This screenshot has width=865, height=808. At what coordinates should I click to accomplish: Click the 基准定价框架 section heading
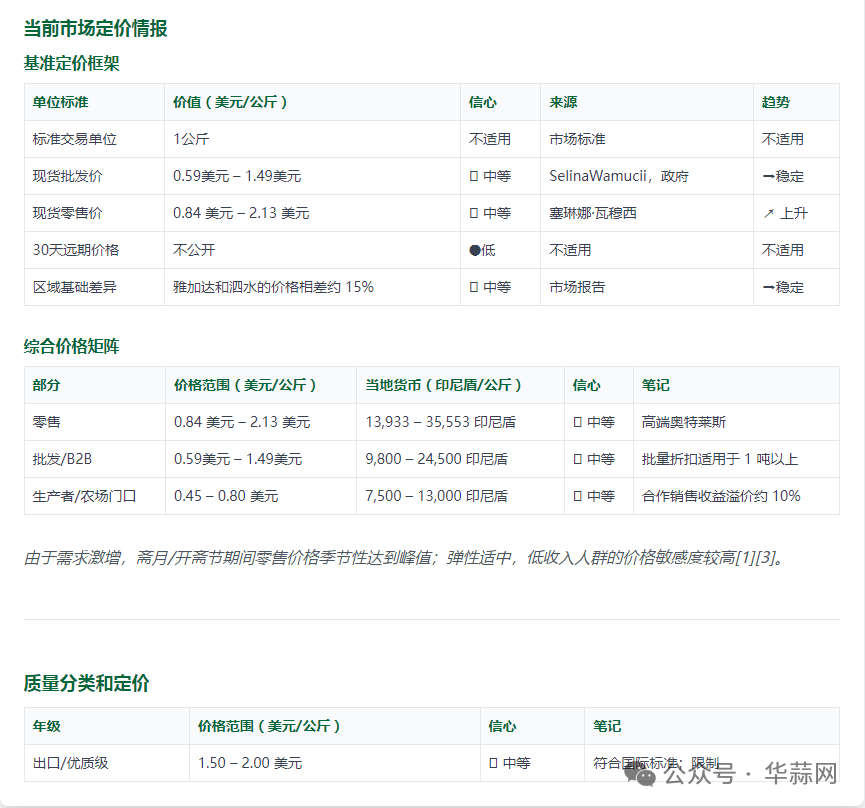69,63
